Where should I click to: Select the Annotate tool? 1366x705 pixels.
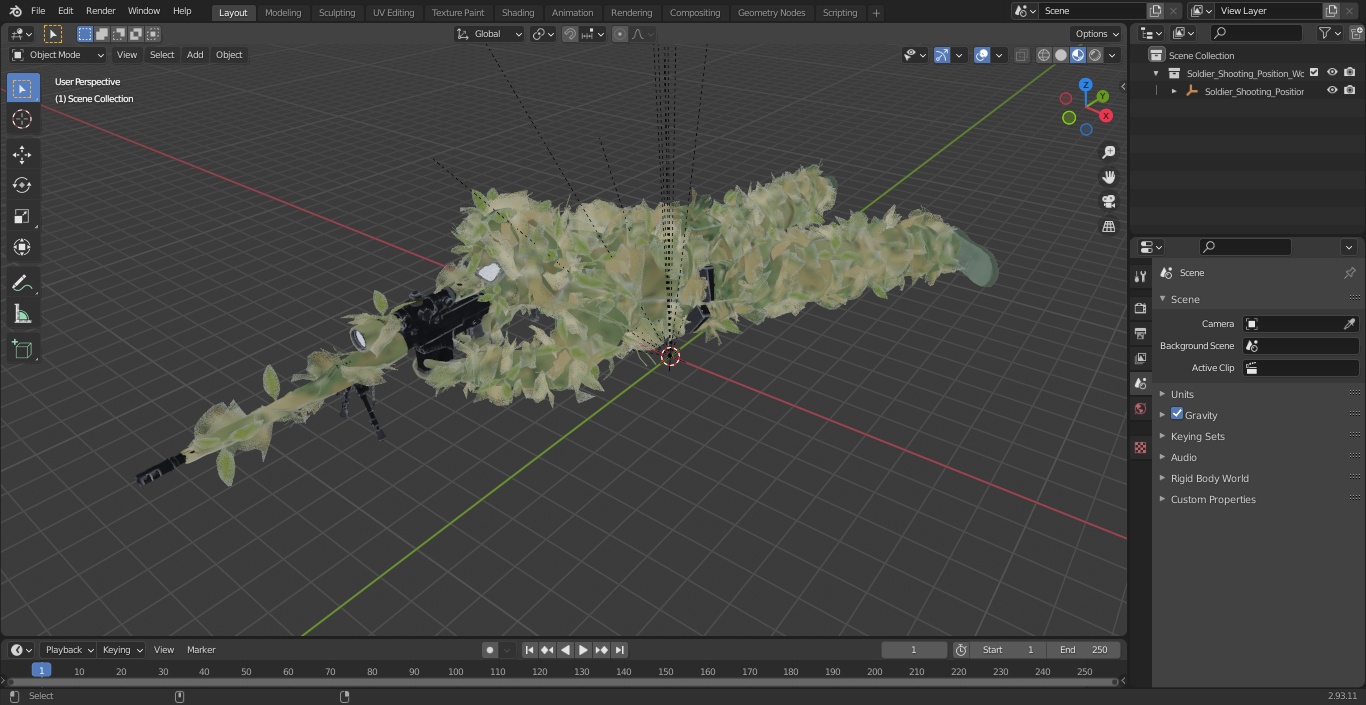point(22,284)
